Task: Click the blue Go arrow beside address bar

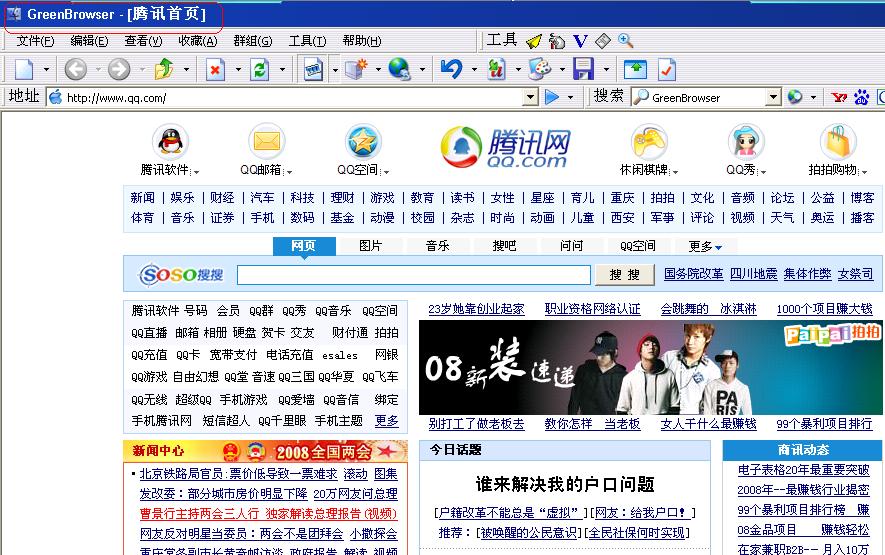Action: coord(552,97)
